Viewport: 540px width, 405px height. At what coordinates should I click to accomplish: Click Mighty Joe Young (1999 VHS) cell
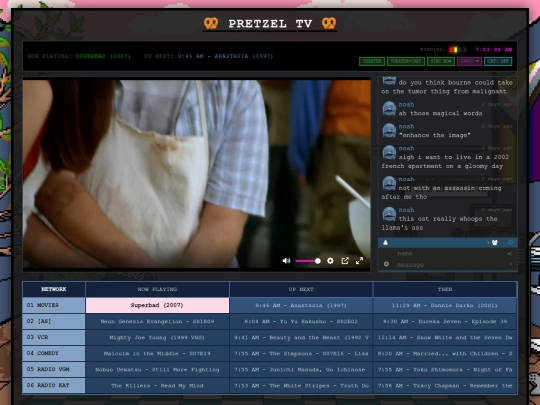point(157,338)
